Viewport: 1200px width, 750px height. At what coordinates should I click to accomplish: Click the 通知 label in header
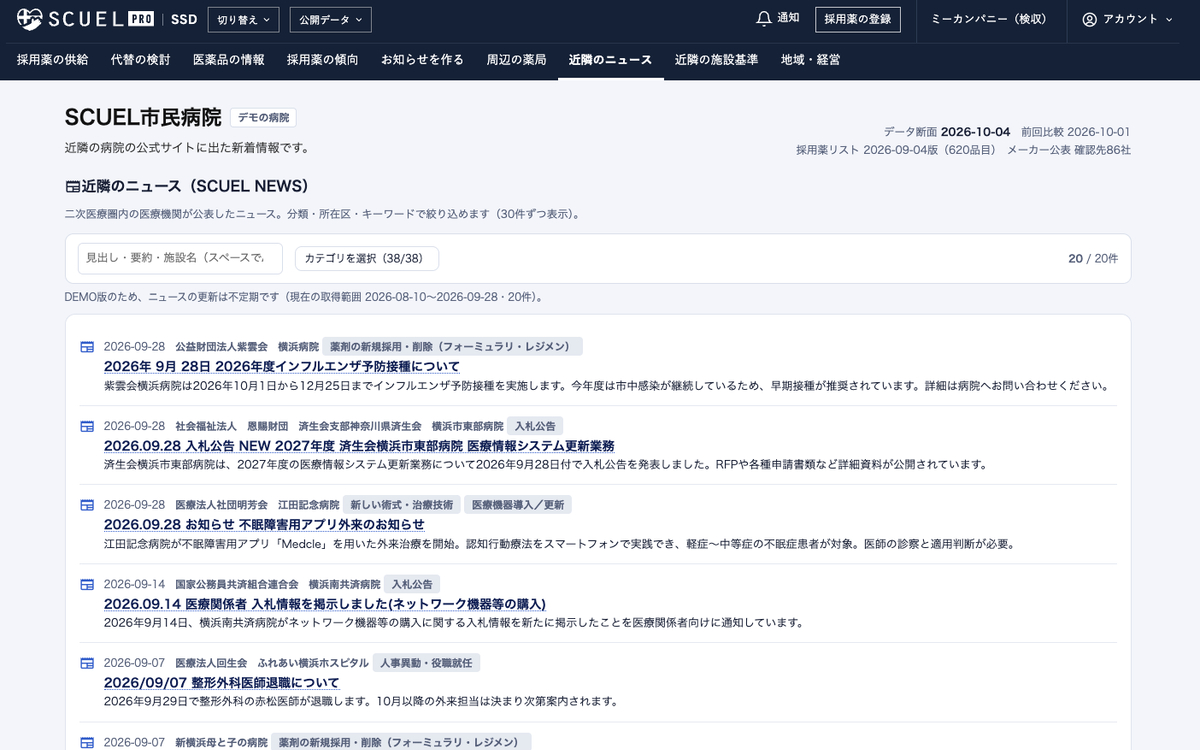click(x=788, y=18)
